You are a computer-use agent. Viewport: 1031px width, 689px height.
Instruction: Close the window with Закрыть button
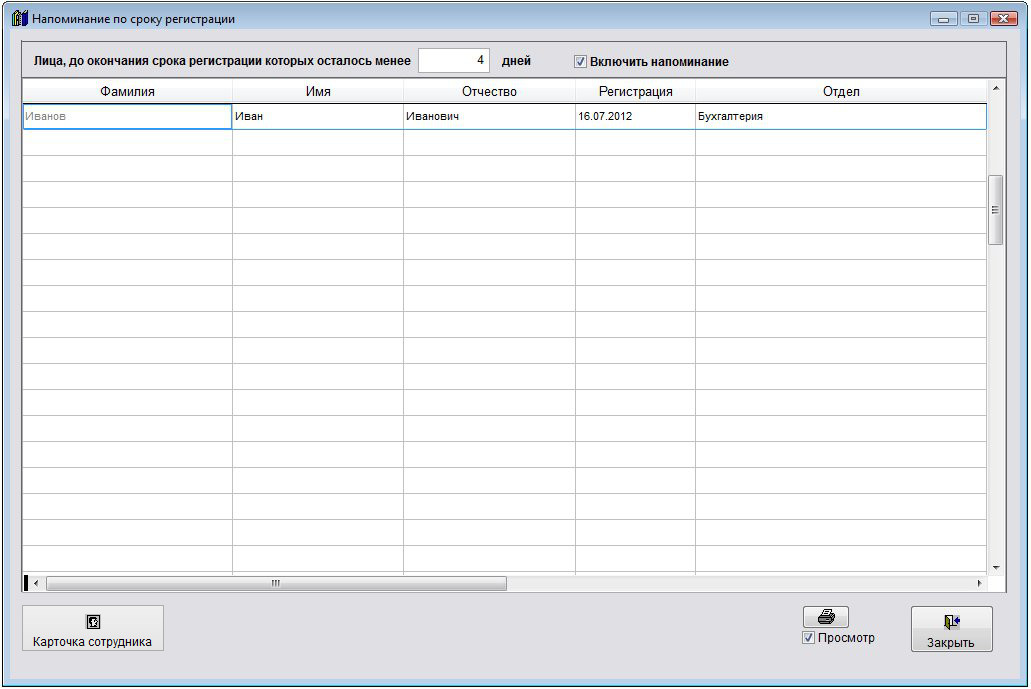951,629
